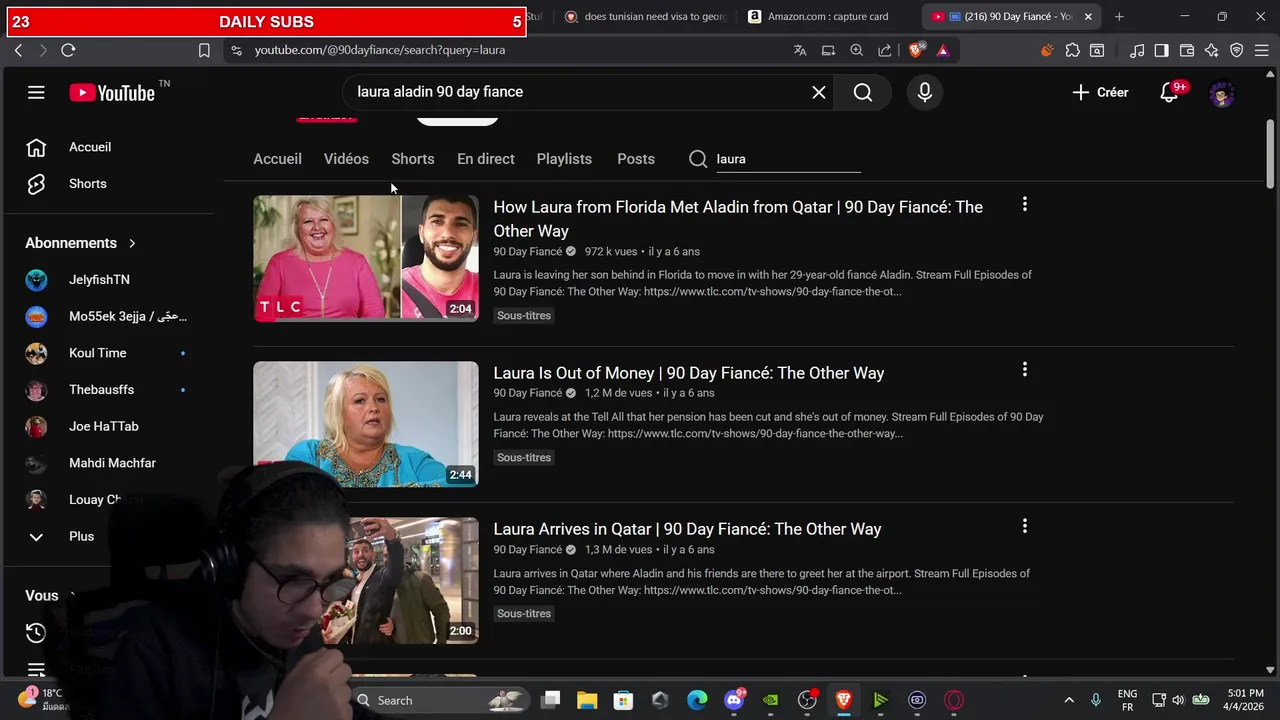Viewport: 1280px width, 720px height.
Task: Open the browser extensions puzzle icon
Action: pyautogui.click(x=1072, y=50)
